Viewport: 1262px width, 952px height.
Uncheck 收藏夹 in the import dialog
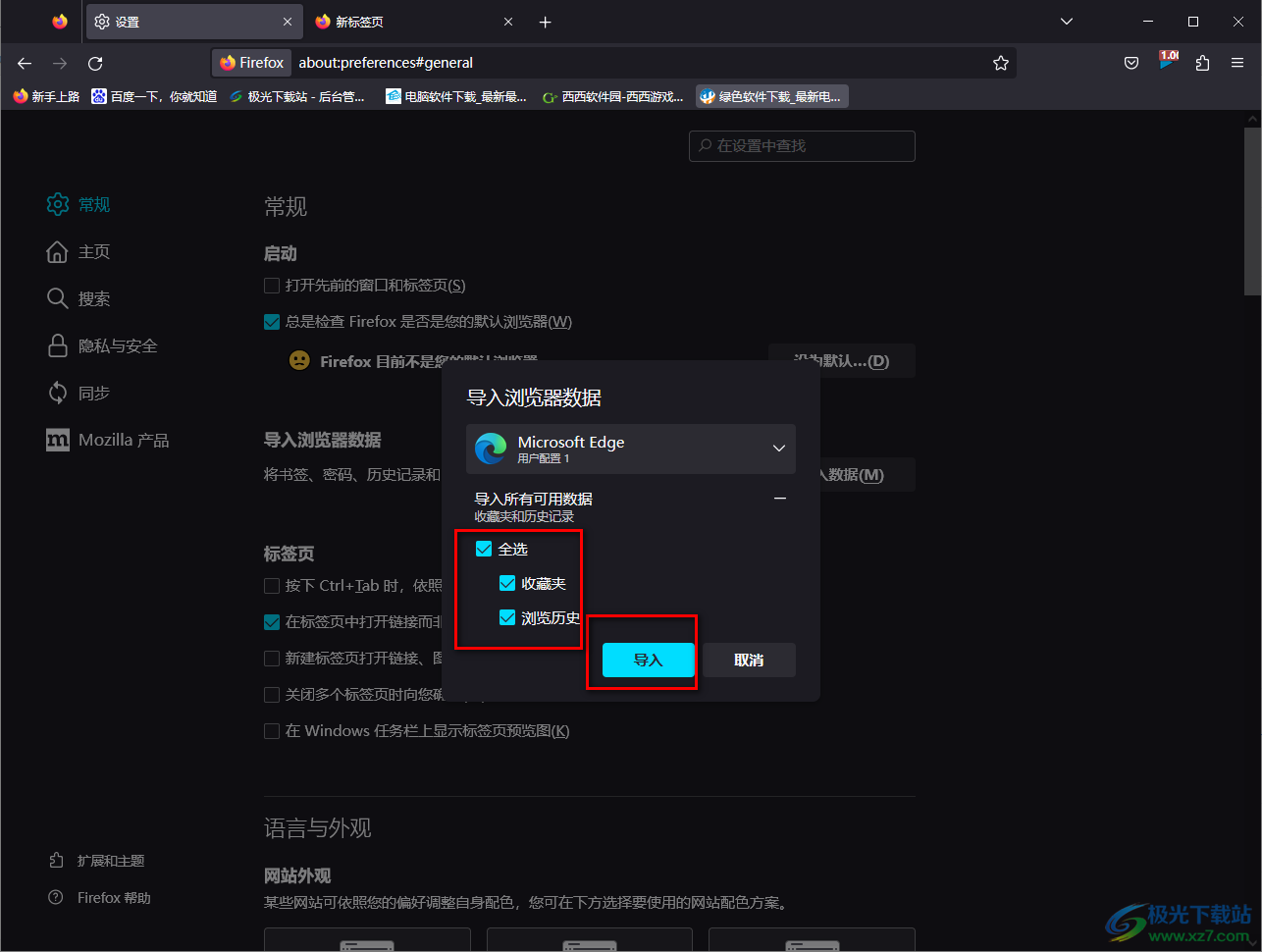click(x=507, y=583)
